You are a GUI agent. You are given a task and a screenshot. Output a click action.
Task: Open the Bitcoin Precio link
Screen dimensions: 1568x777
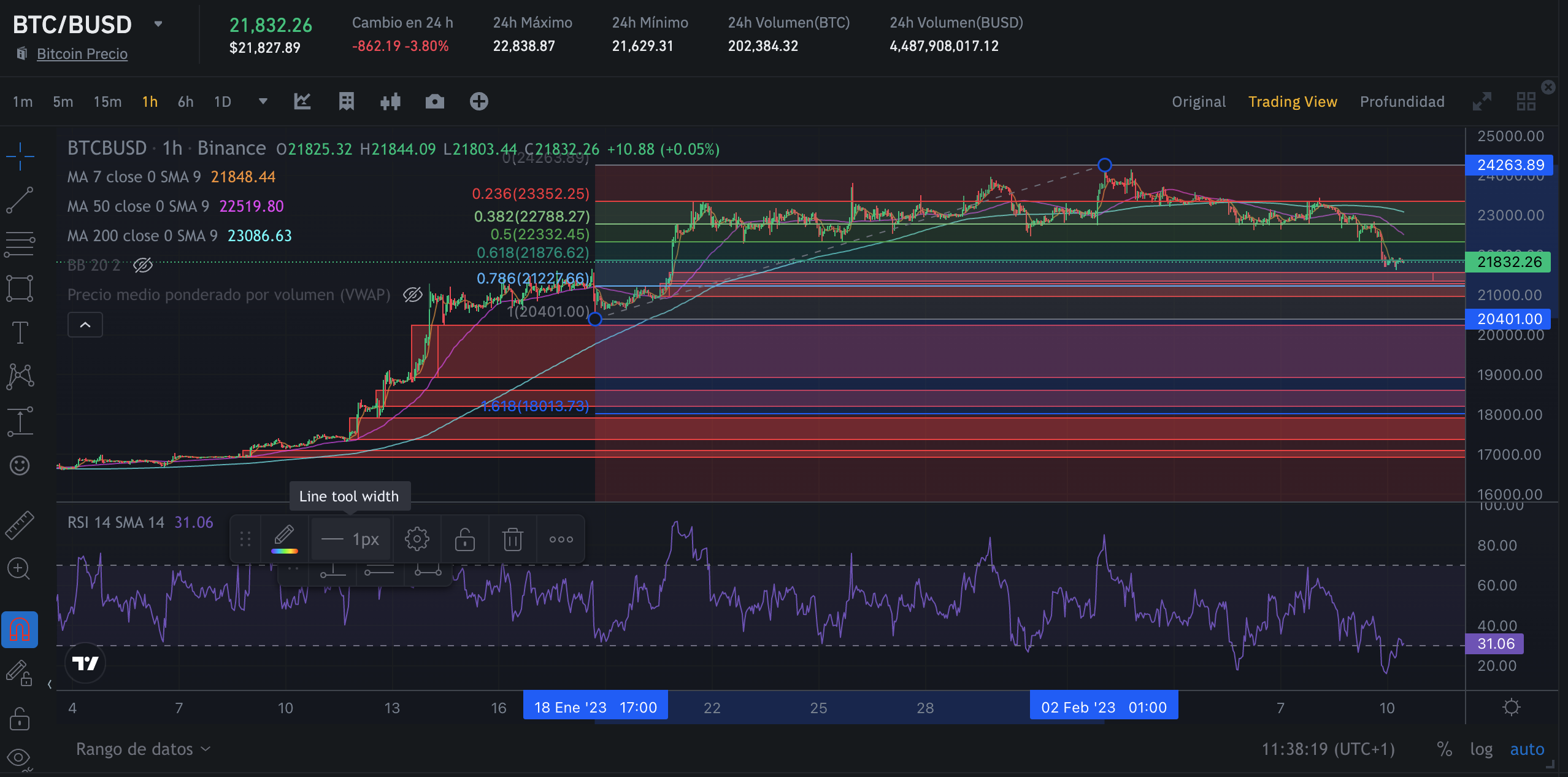pyautogui.click(x=82, y=54)
